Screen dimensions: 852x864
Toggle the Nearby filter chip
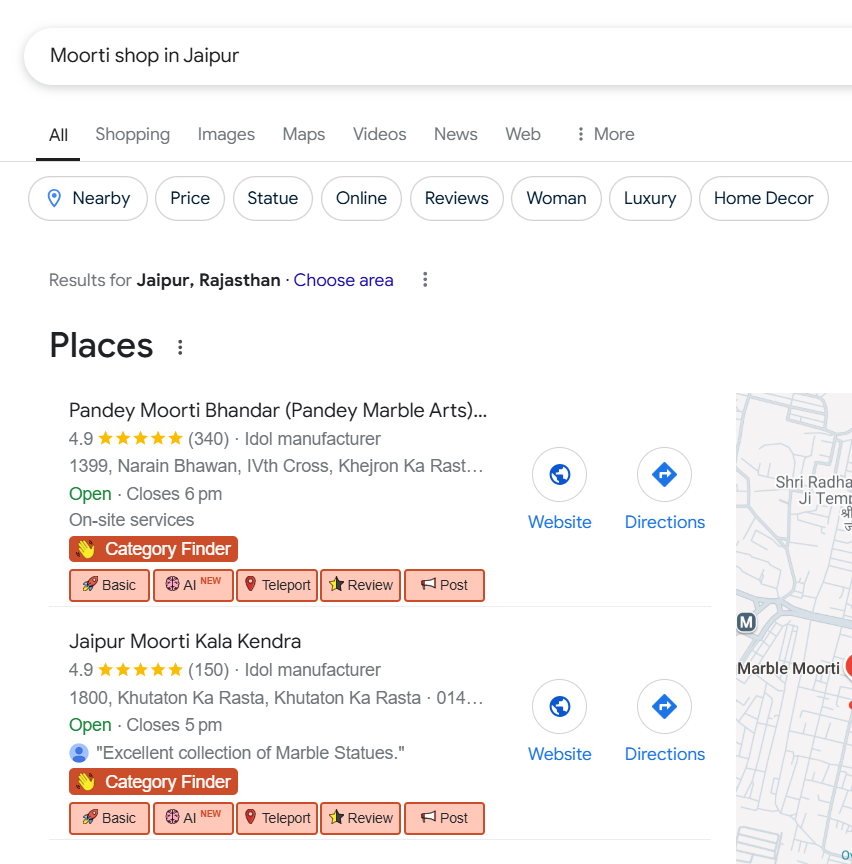coord(88,198)
